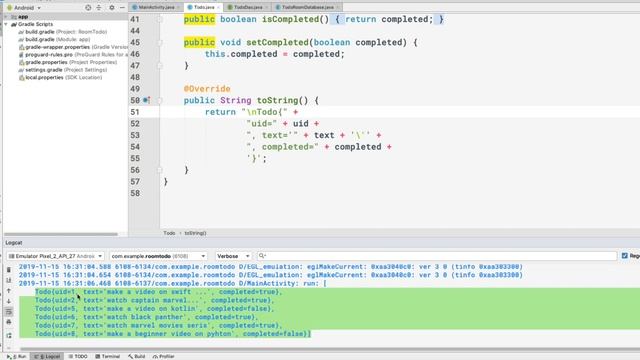Collapse the Gradle Scripts node arrow
The height and width of the screenshot is (360, 640).
point(6,24)
